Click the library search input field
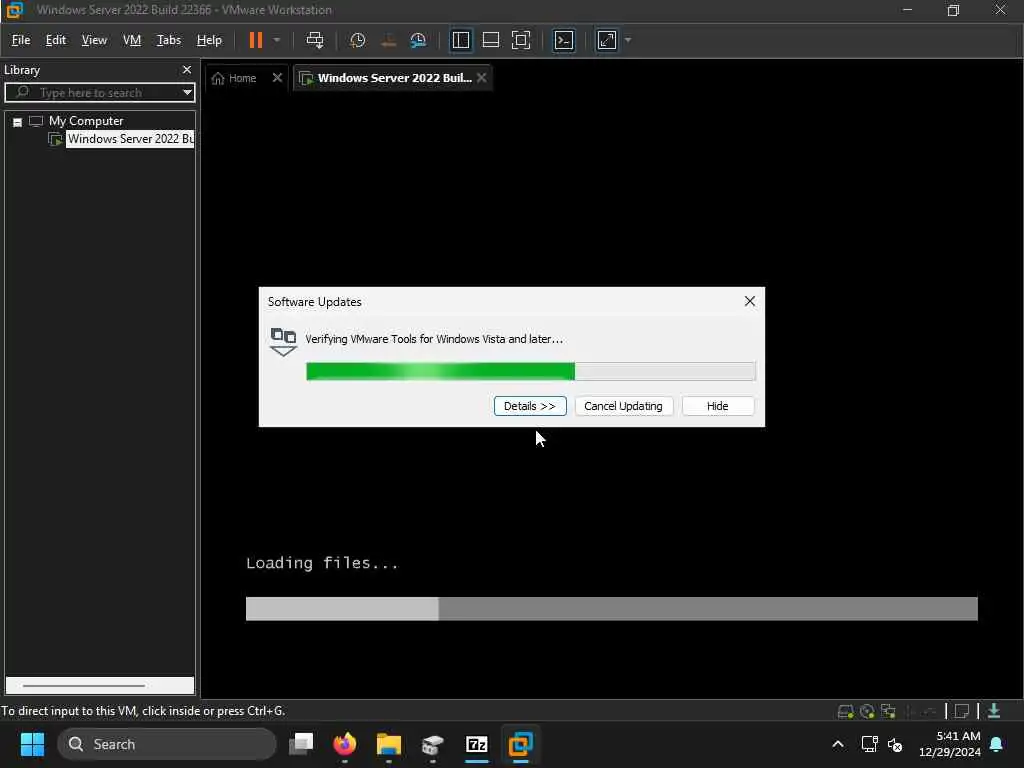 pos(99,93)
